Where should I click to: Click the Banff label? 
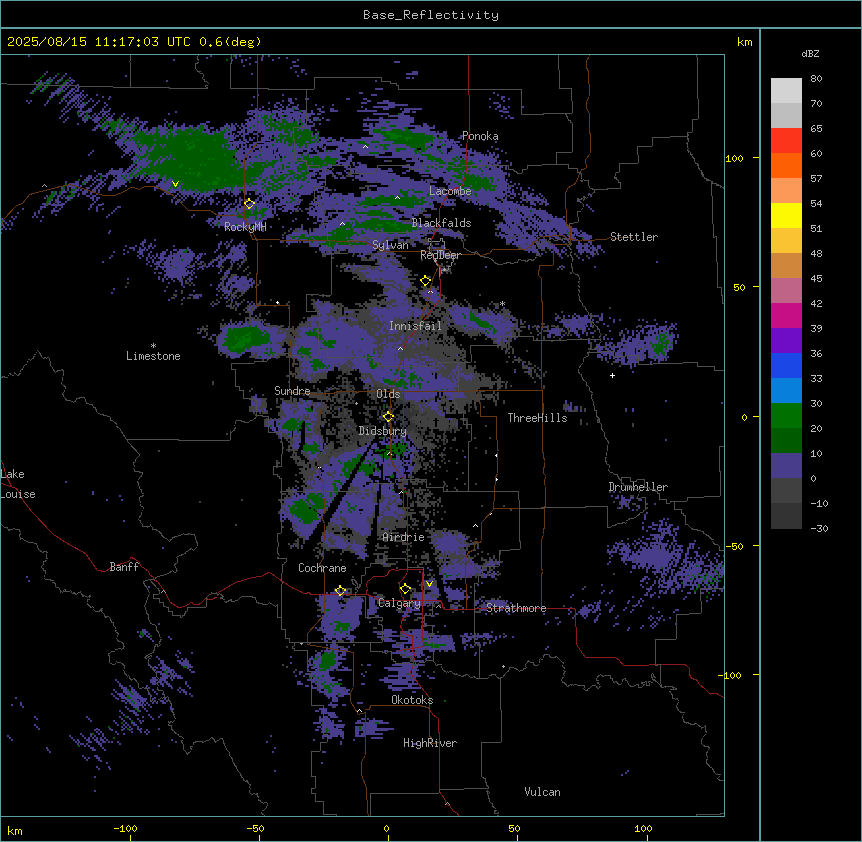tap(124, 567)
